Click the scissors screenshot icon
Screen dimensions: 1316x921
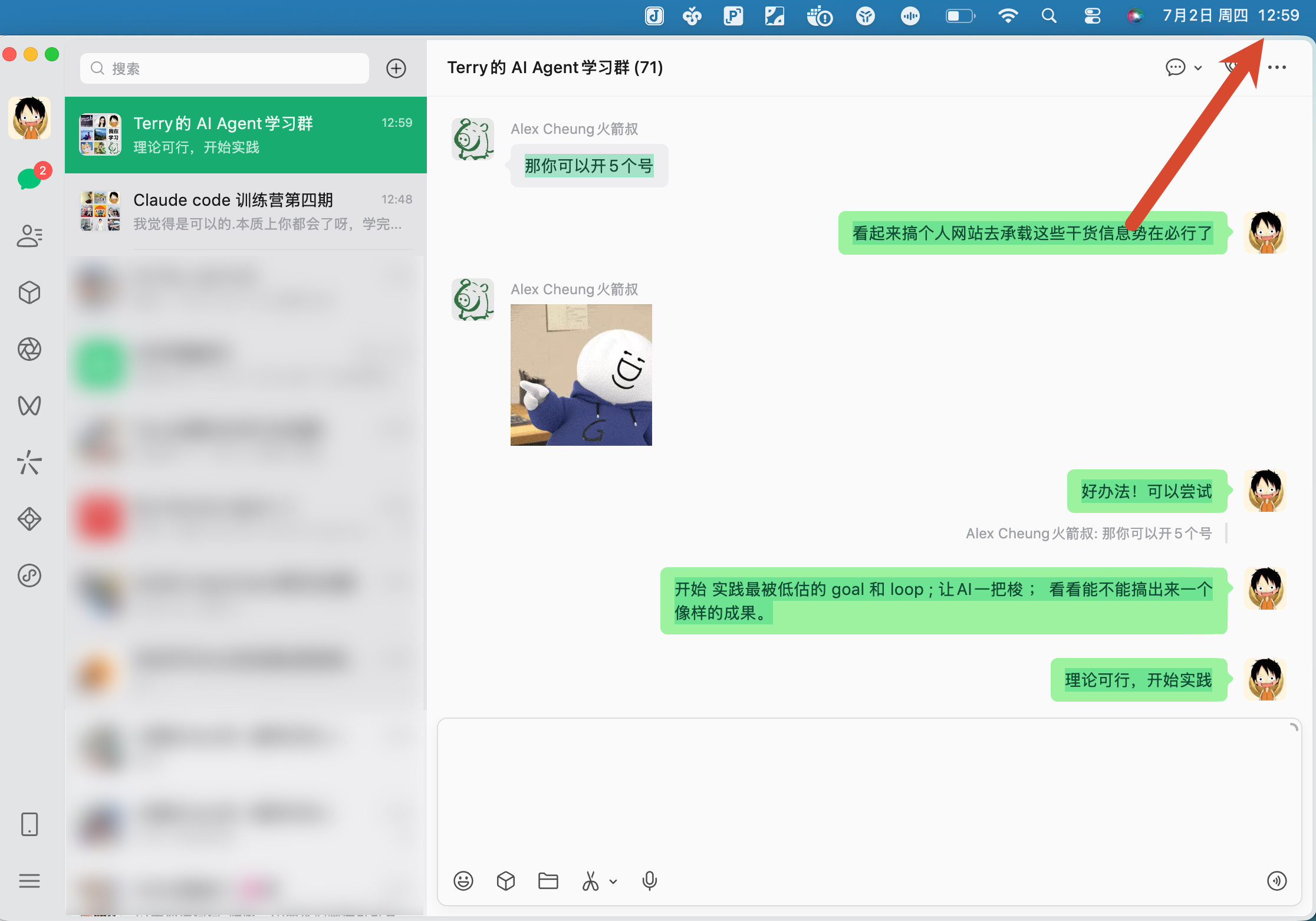590,881
